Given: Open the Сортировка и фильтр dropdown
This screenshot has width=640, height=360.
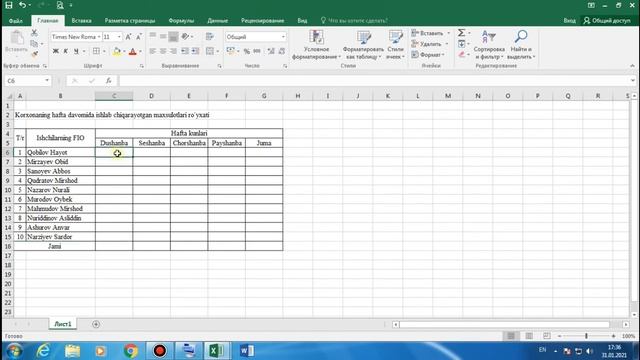Looking at the screenshot, I should [489, 45].
